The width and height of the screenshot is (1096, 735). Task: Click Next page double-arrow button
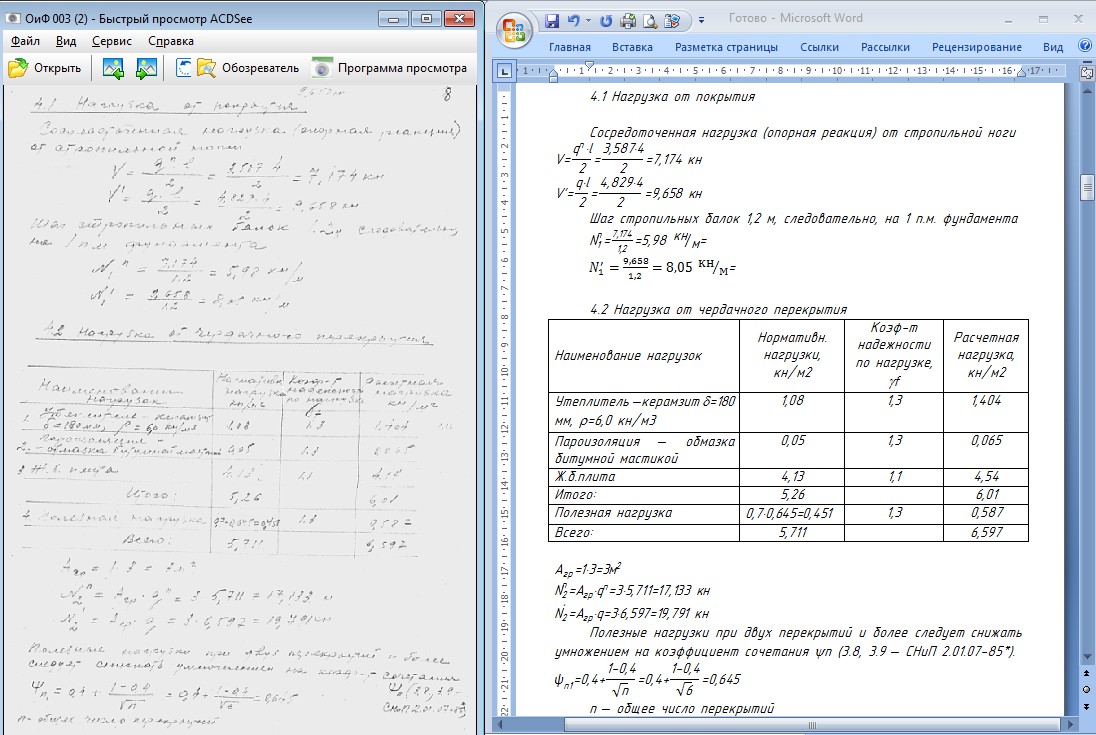1087,706
